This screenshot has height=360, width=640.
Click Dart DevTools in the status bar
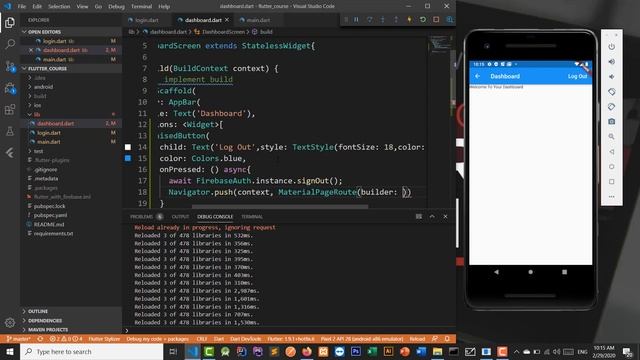click(x=245, y=339)
